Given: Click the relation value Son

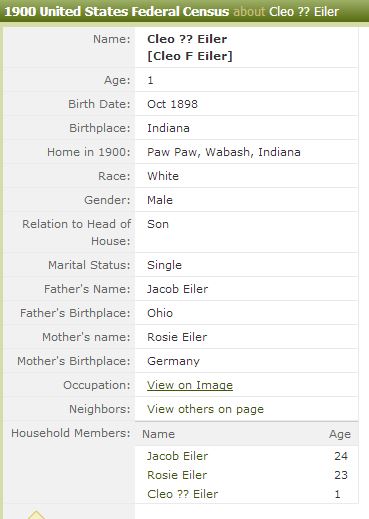Looking at the screenshot, I should coord(158,224).
